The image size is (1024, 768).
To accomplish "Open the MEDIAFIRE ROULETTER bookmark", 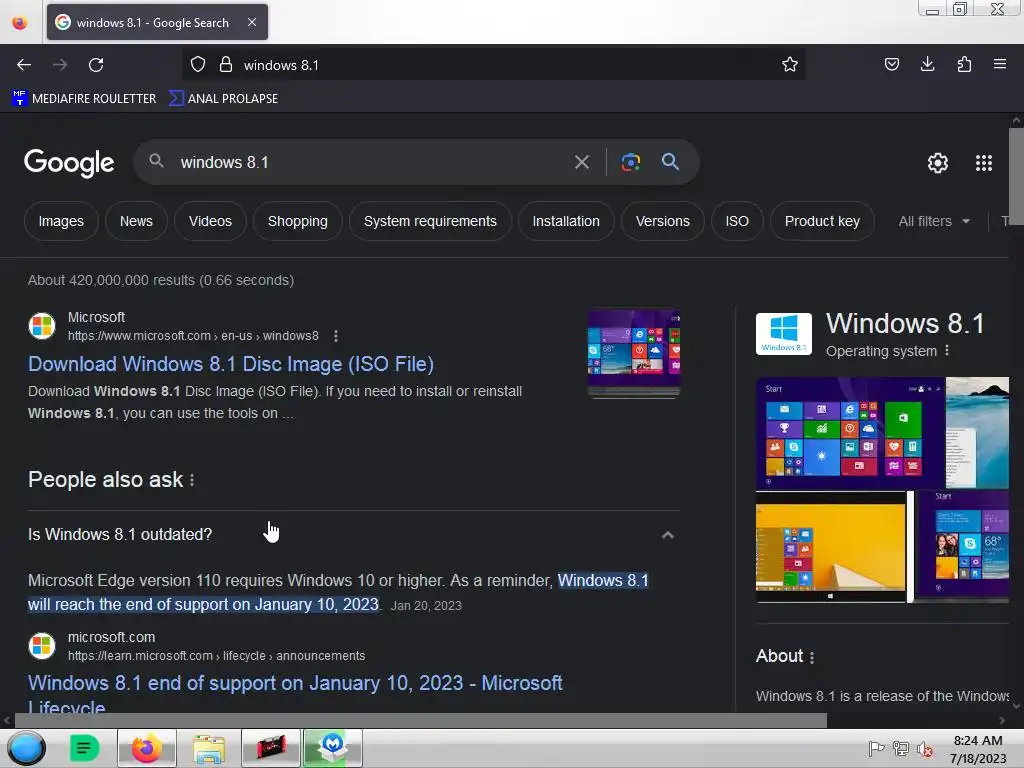I will click(84, 99).
